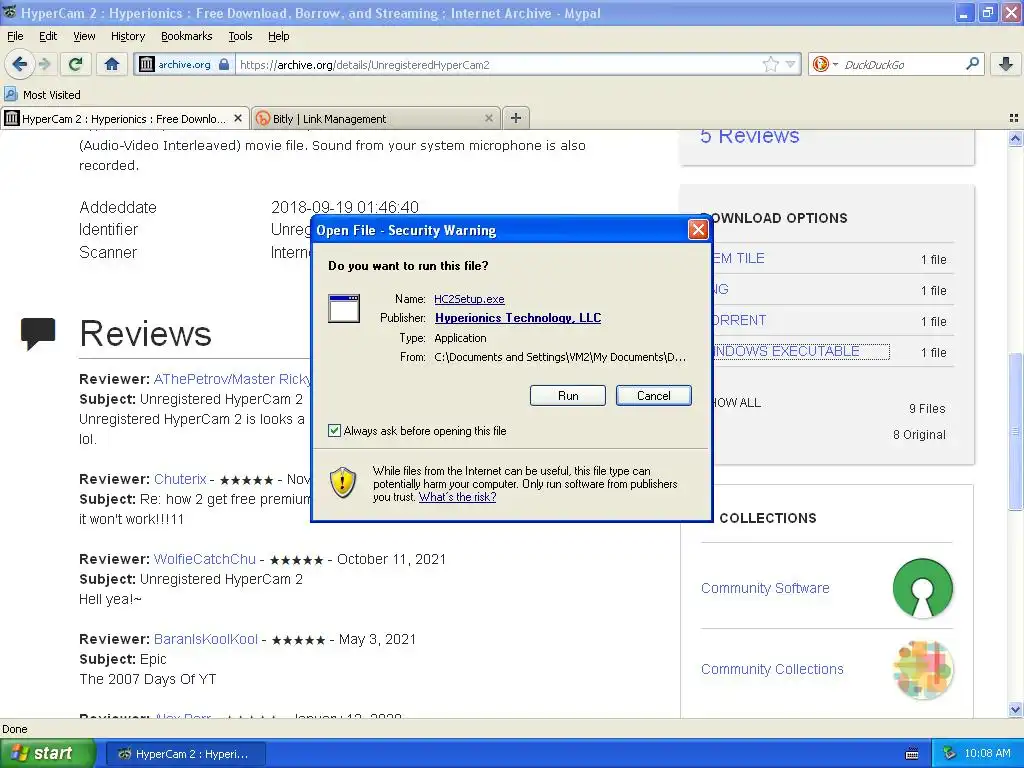
Task: Click the archive.org site identity icon
Action: (x=184, y=64)
